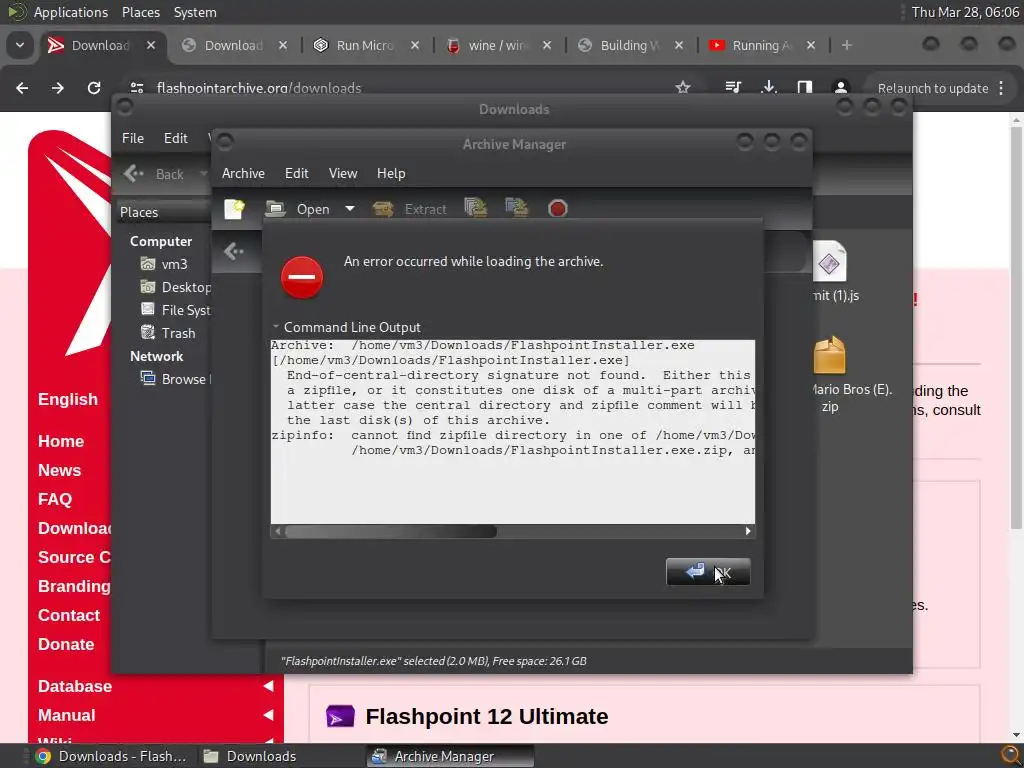Viewport: 1024px width, 768px height.
Task: Open a new browser tab
Action: (846, 45)
